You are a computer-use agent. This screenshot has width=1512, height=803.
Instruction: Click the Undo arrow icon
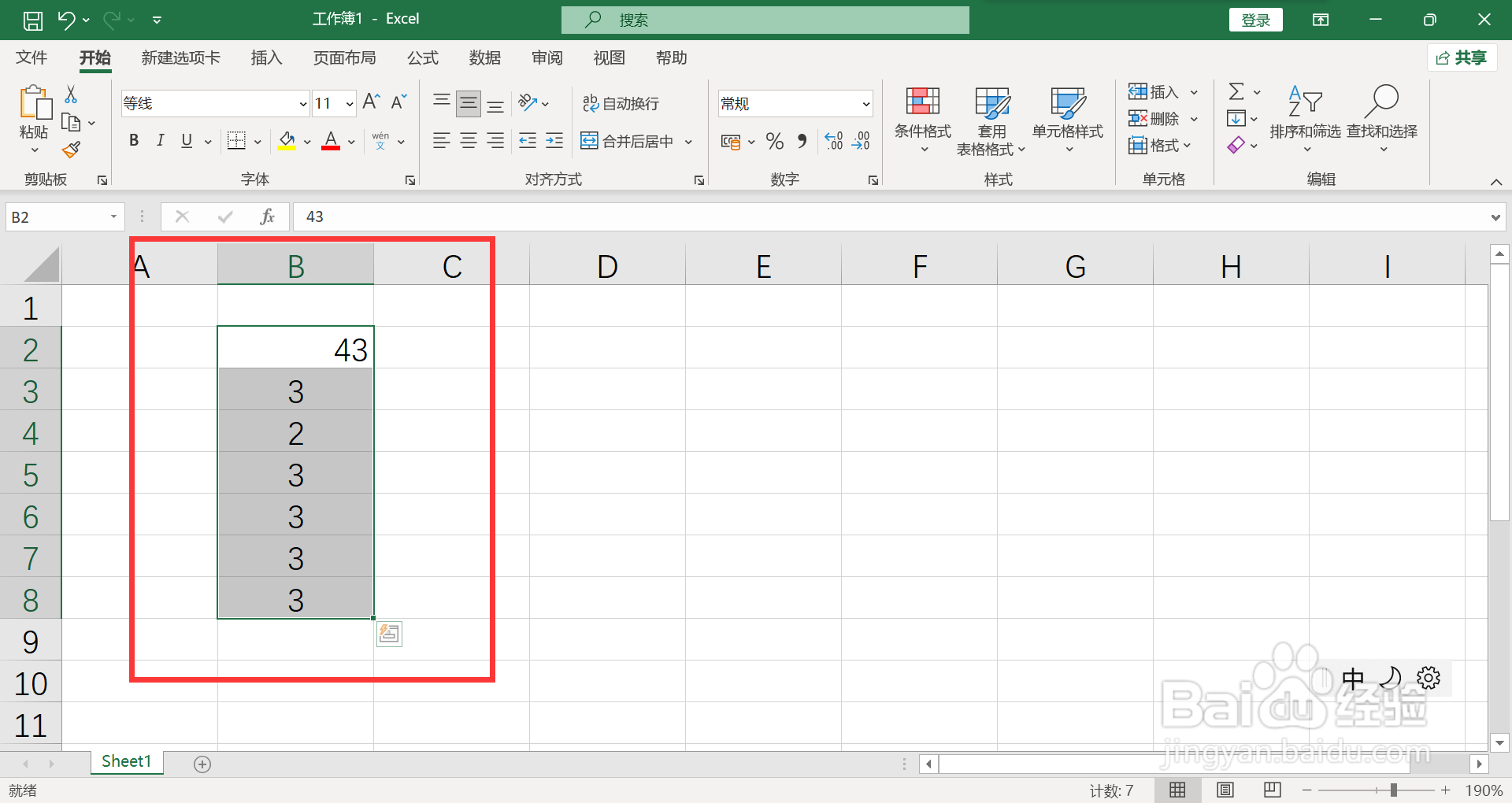pyautogui.click(x=66, y=20)
